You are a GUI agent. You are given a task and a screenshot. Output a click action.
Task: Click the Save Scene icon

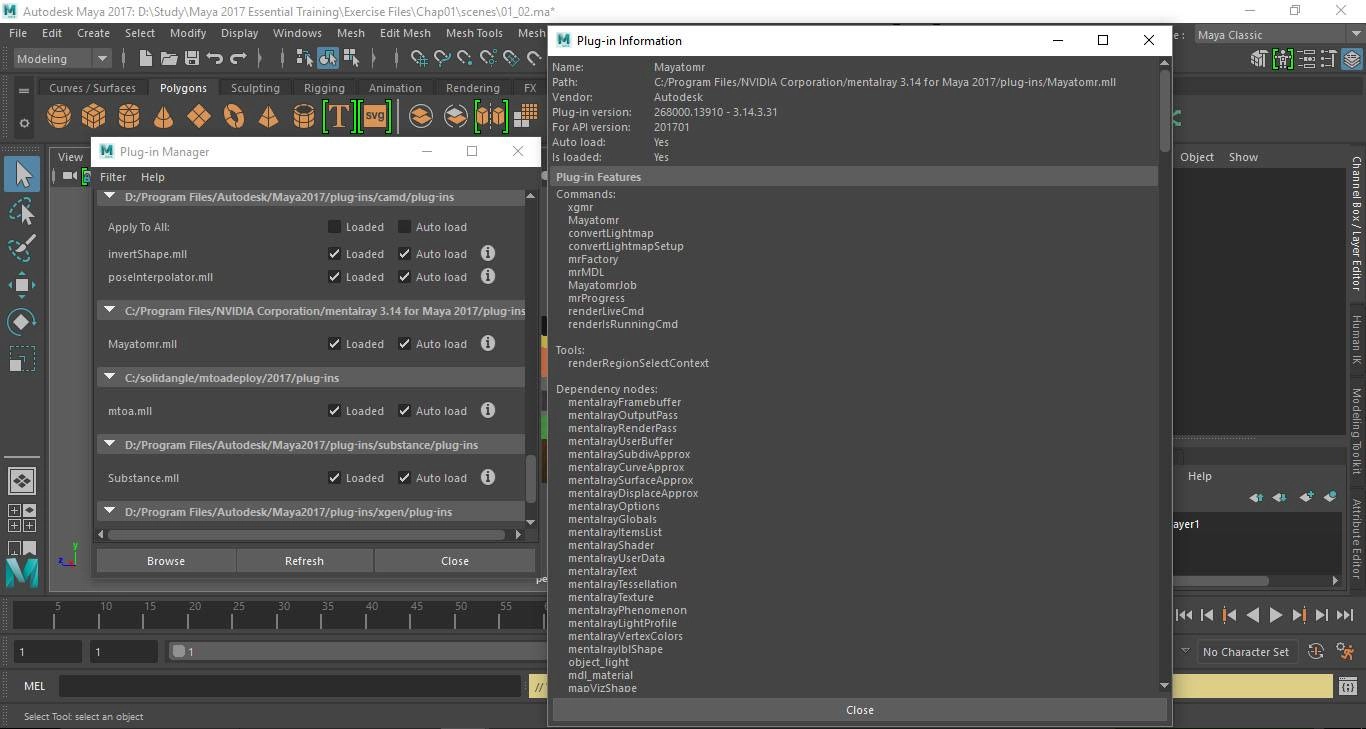192,59
